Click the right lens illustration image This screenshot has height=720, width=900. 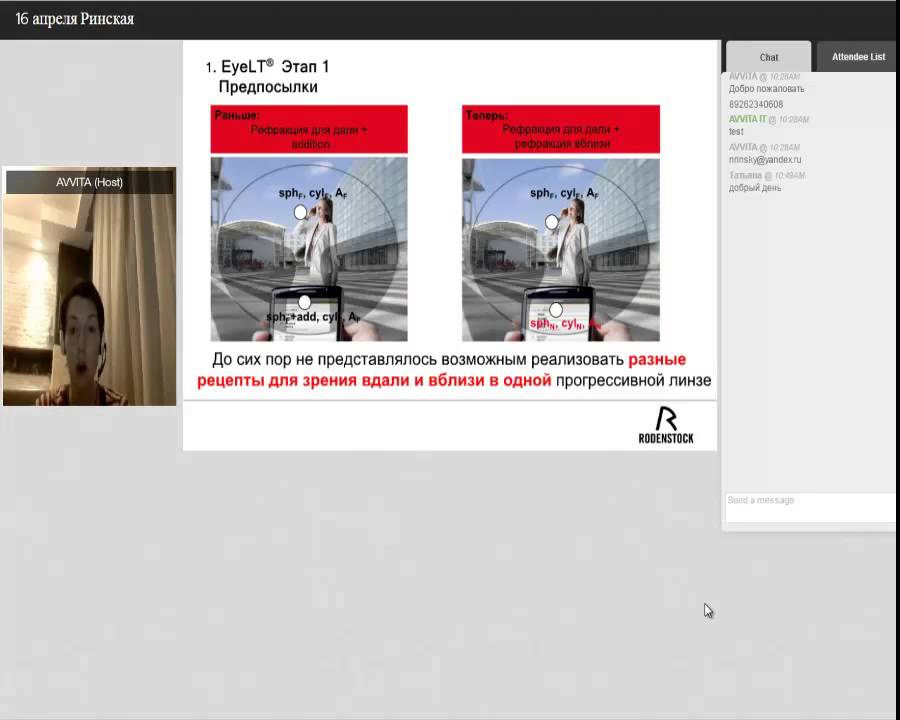pyautogui.click(x=561, y=249)
